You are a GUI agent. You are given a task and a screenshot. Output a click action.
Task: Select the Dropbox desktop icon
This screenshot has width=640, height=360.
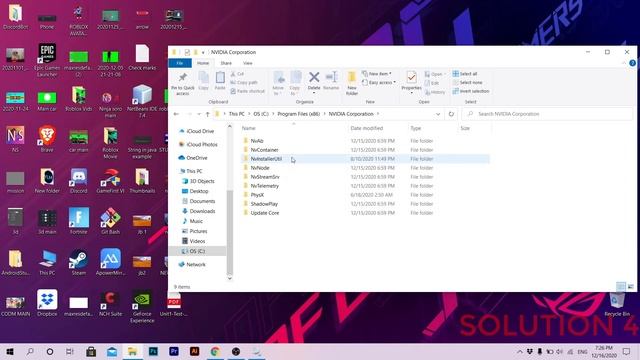47,303
